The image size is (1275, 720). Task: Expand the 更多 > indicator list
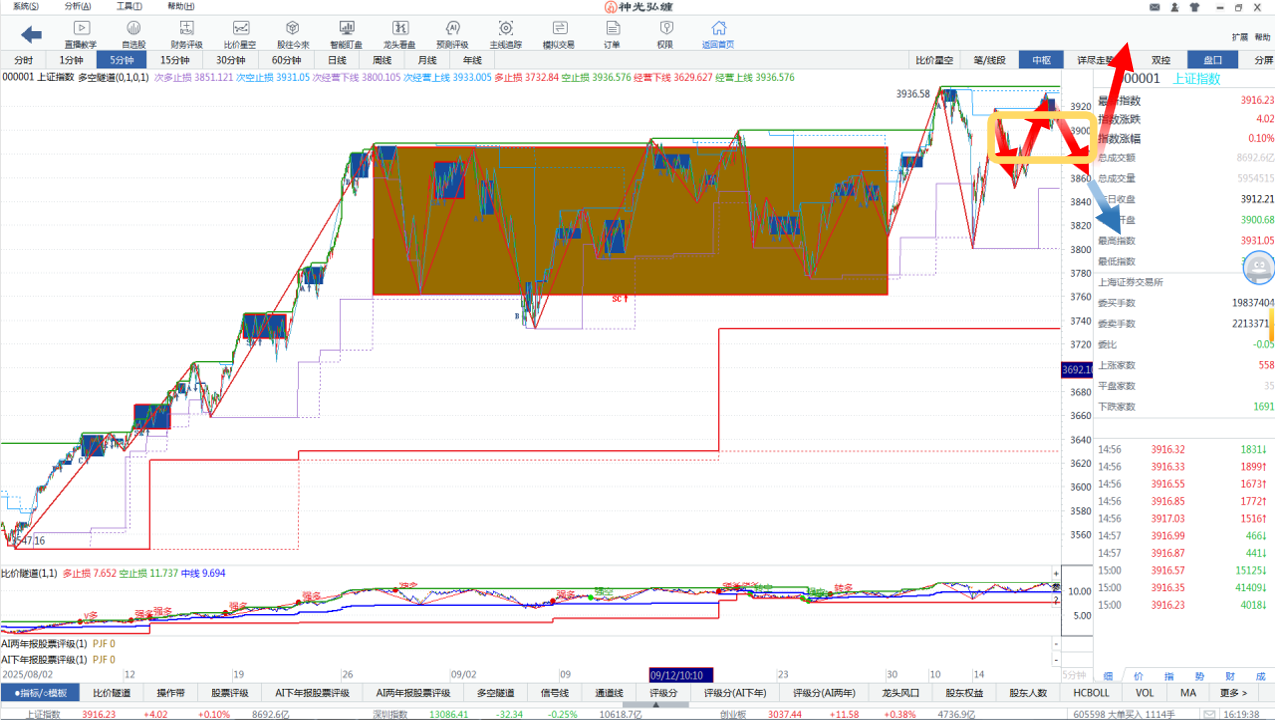click(x=1233, y=692)
